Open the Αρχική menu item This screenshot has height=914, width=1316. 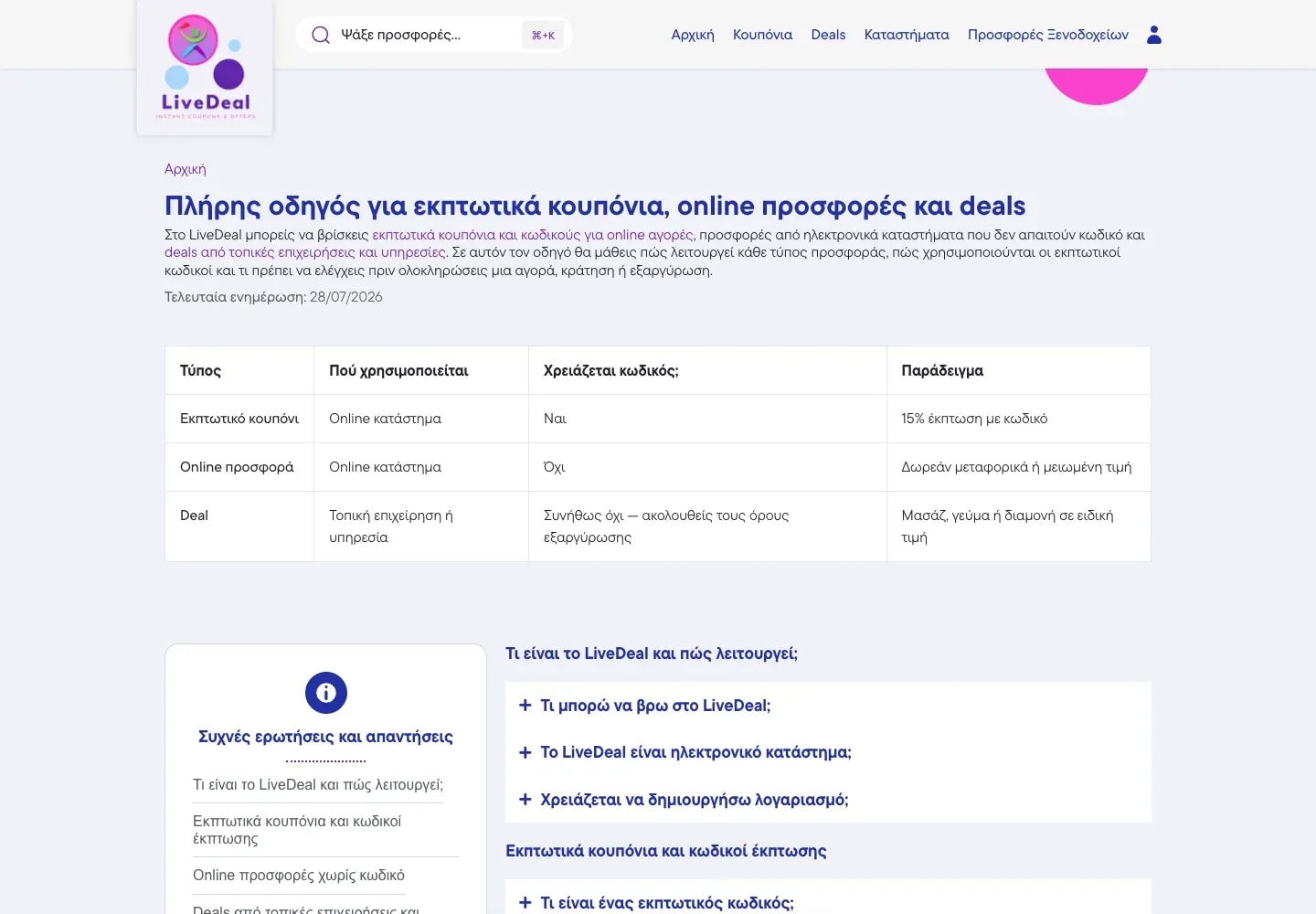click(x=693, y=35)
